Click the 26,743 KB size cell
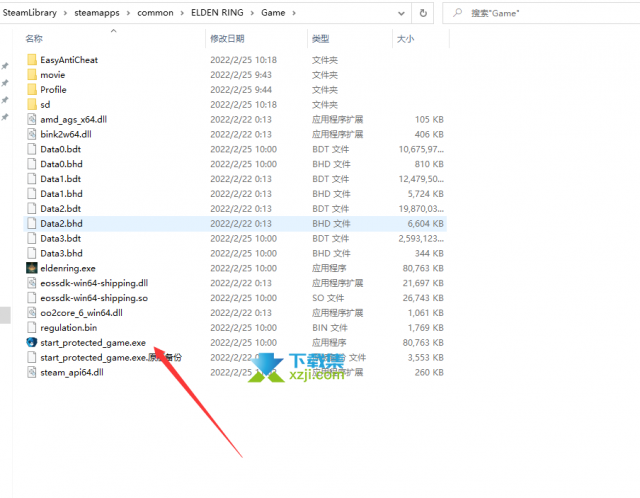640x498 pixels. (423, 298)
